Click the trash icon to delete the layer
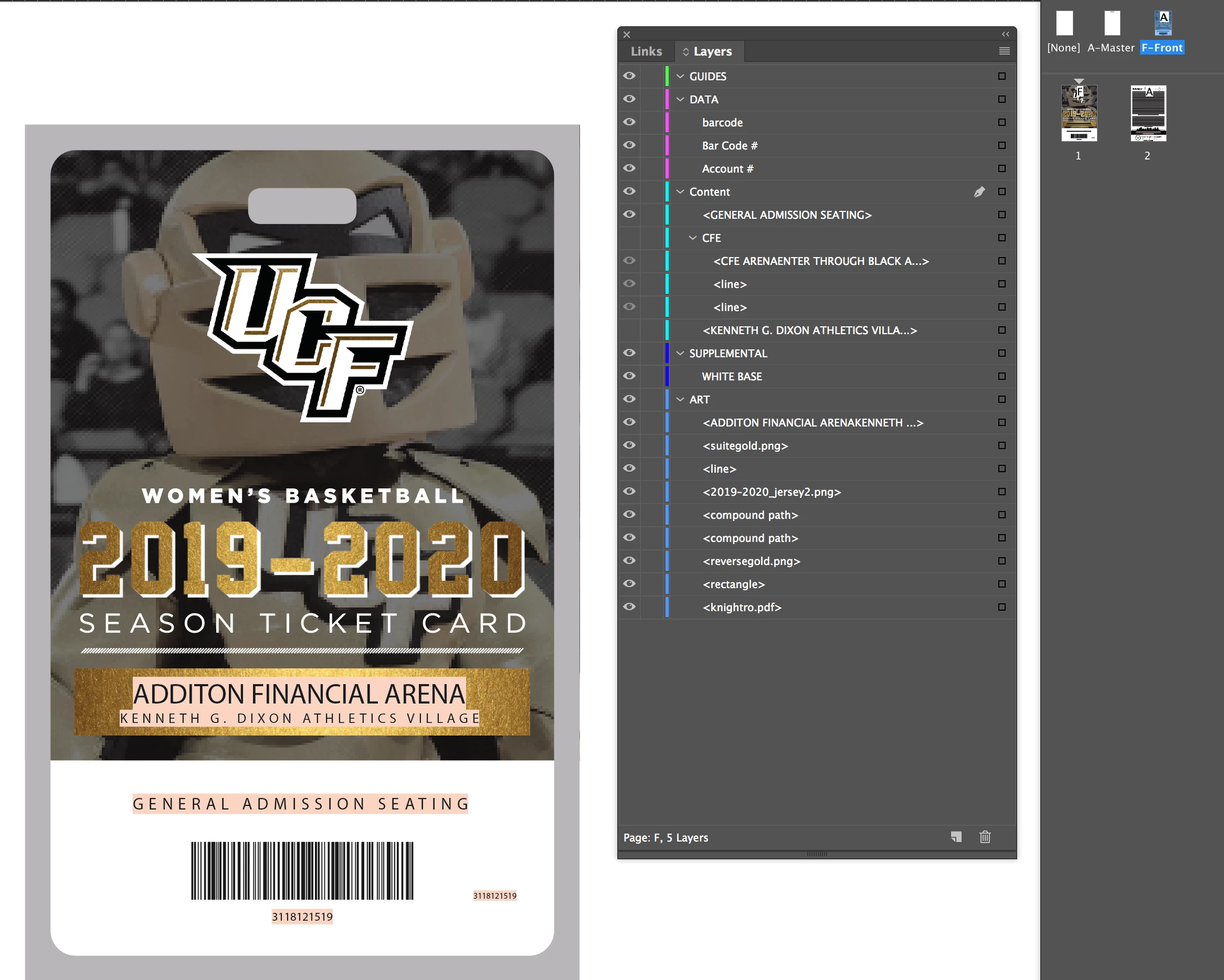 click(985, 837)
